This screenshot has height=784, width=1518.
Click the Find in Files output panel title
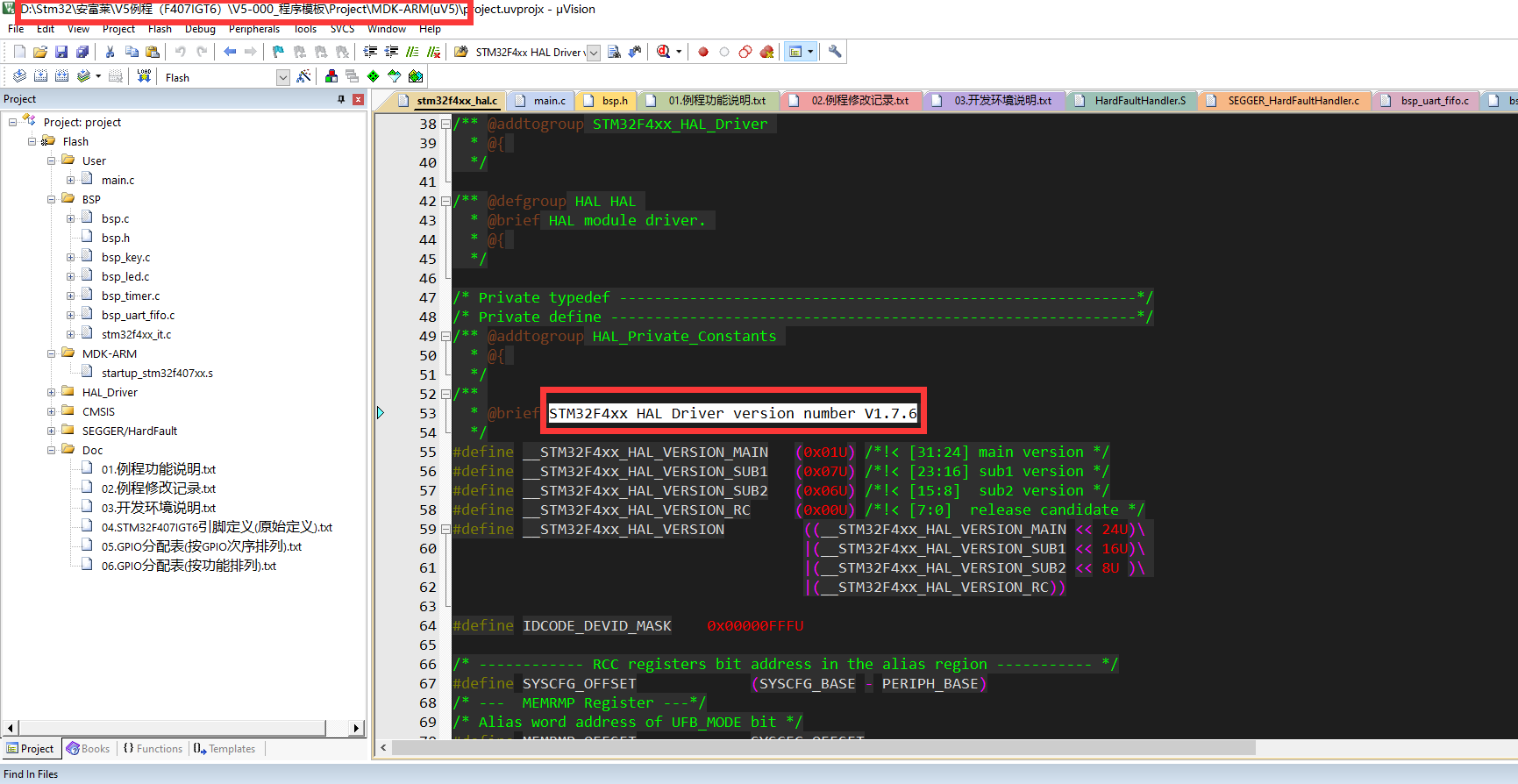coord(31,774)
